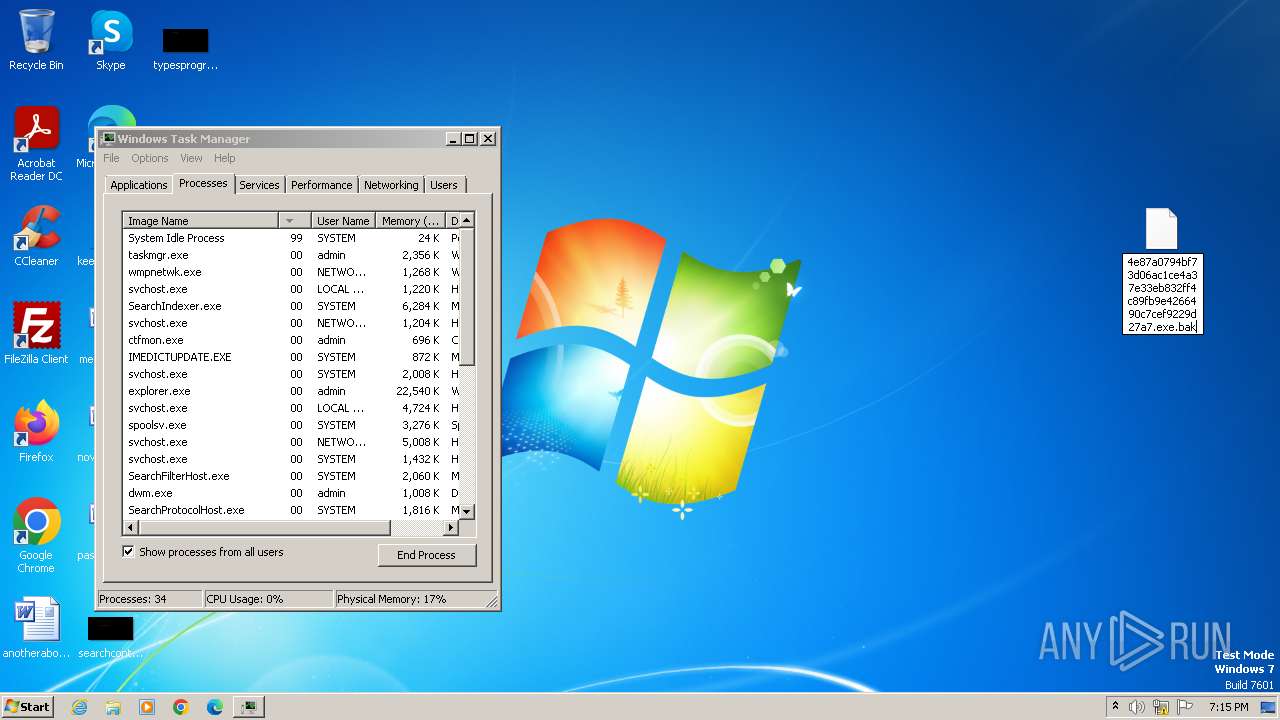The image size is (1280, 720).
Task: Open the Google Chrome desktop shortcut
Action: coord(36,535)
